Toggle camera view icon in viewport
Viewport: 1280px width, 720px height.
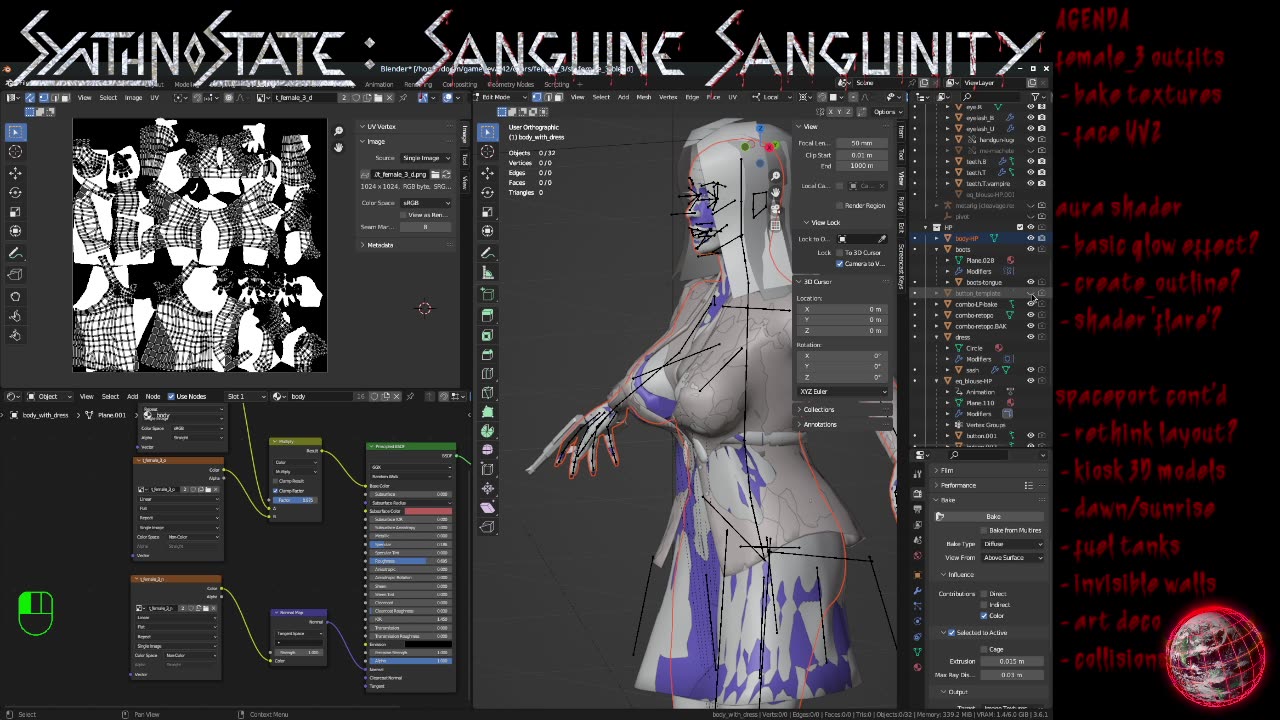click(x=775, y=211)
